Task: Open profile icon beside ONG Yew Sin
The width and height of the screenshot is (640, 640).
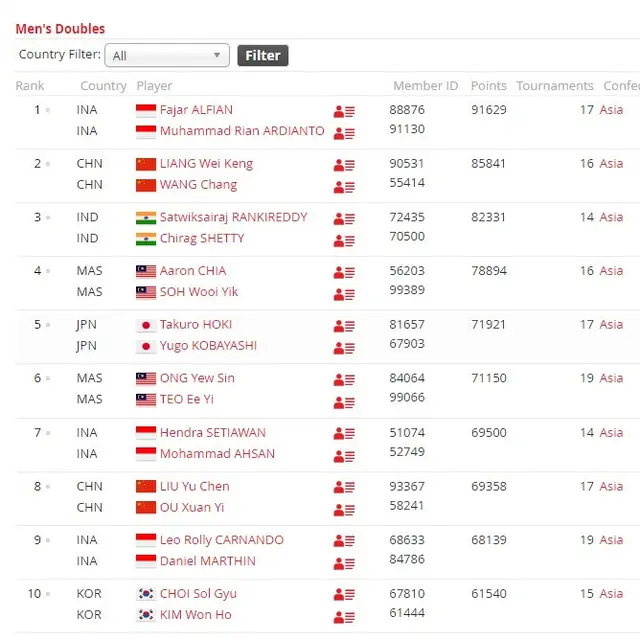Action: (344, 380)
